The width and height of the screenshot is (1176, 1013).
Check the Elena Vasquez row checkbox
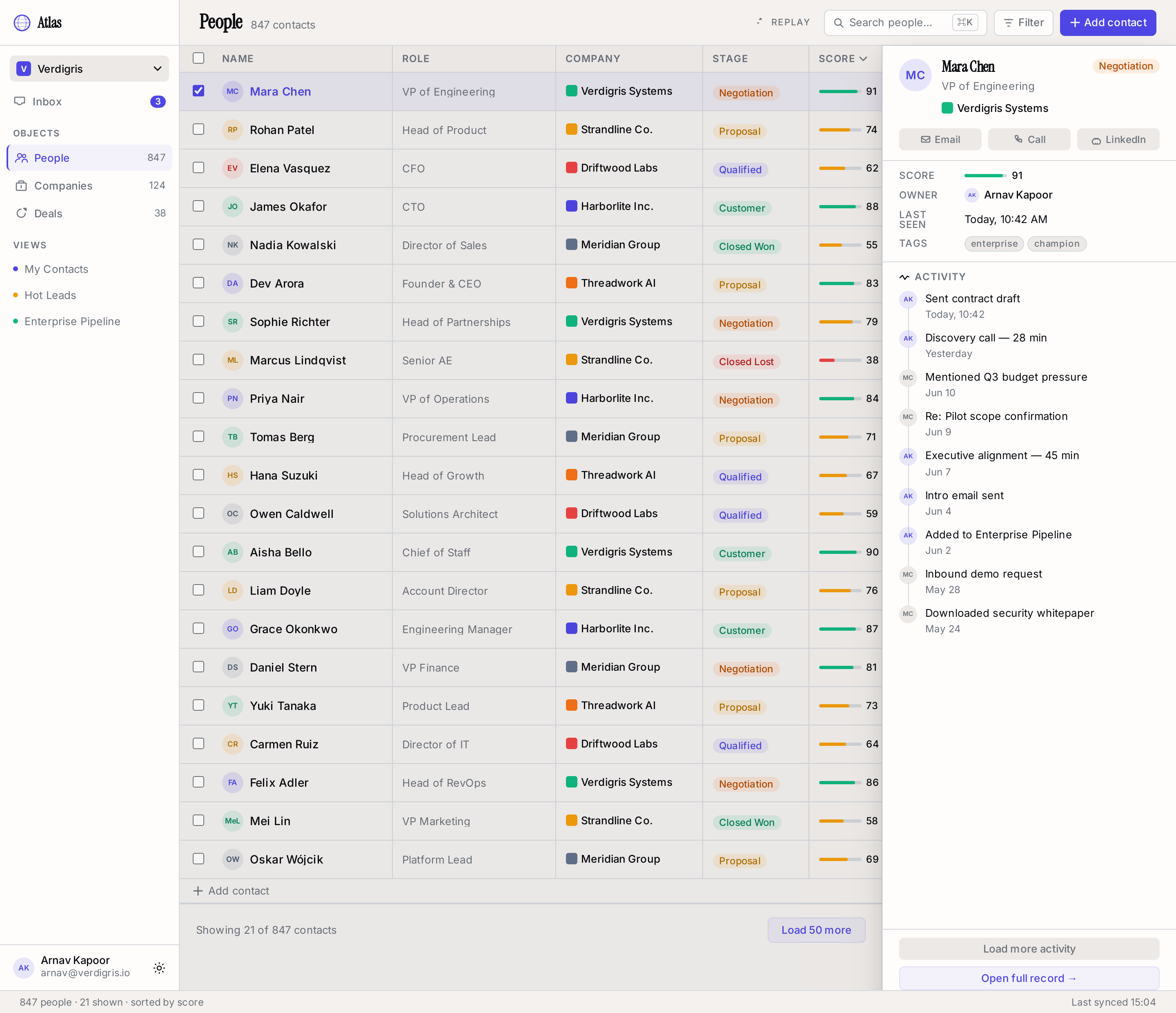198,167
